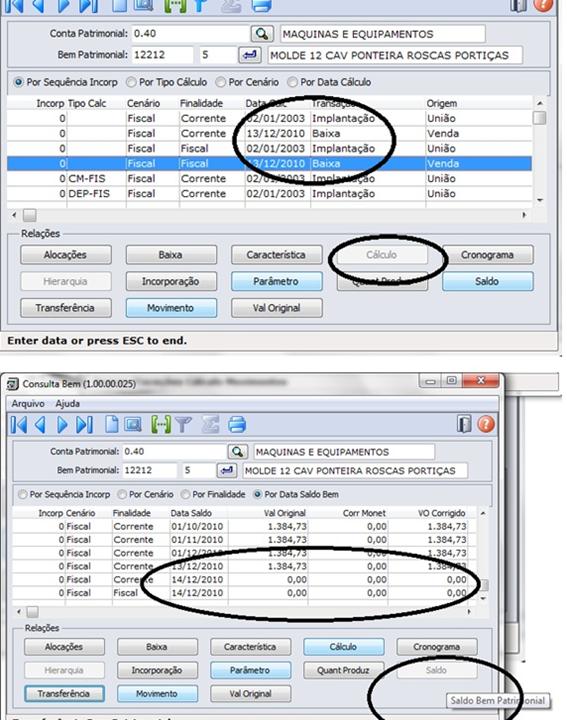Click the Data Saldo column header
The height and width of the screenshot is (720, 567).
[x=191, y=513]
